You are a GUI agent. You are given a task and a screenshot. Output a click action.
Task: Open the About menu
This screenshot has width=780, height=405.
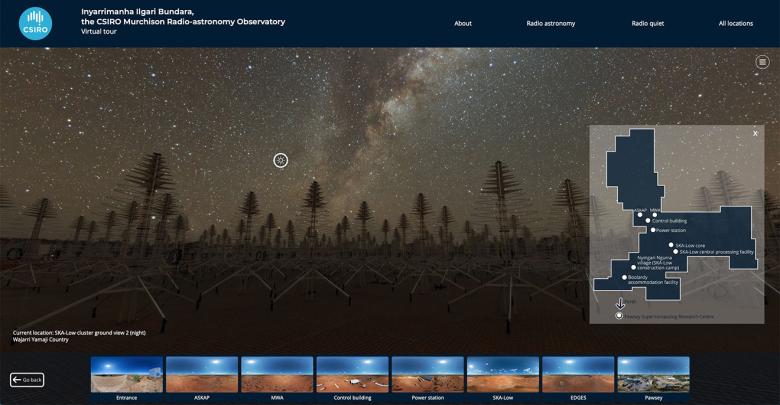click(463, 23)
